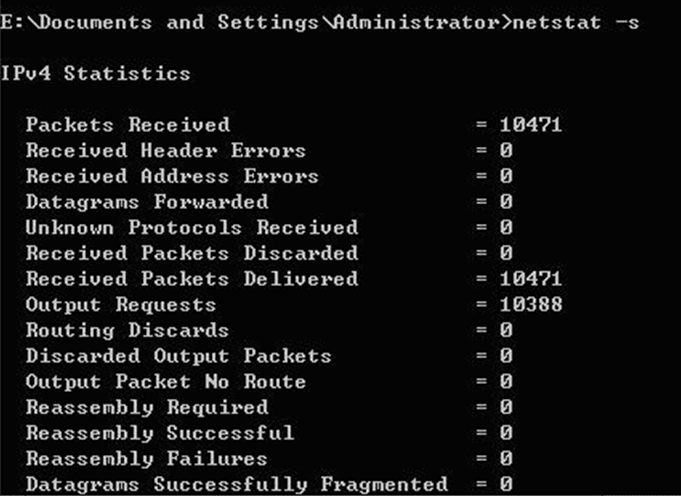Click the Packets Received value 10471
The image size is (681, 496).
click(531, 125)
